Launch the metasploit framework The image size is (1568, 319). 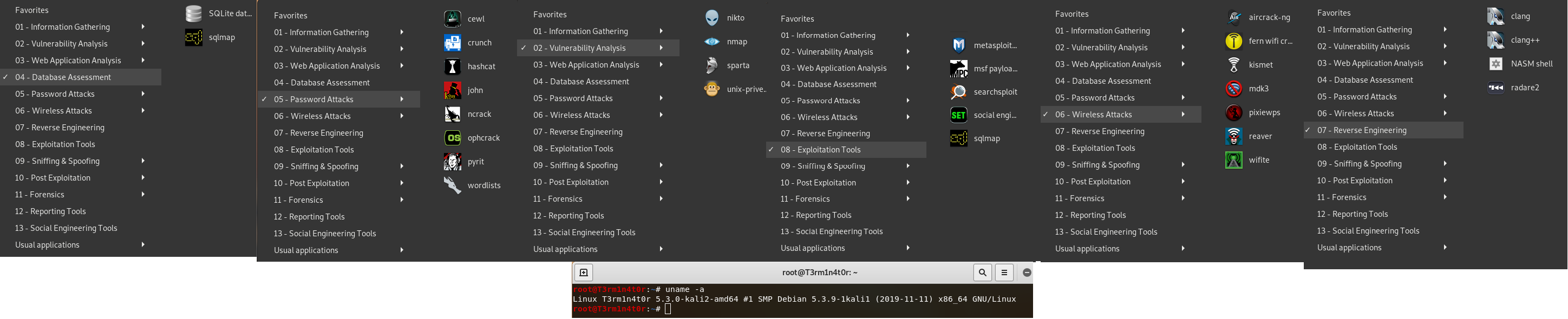959,45
